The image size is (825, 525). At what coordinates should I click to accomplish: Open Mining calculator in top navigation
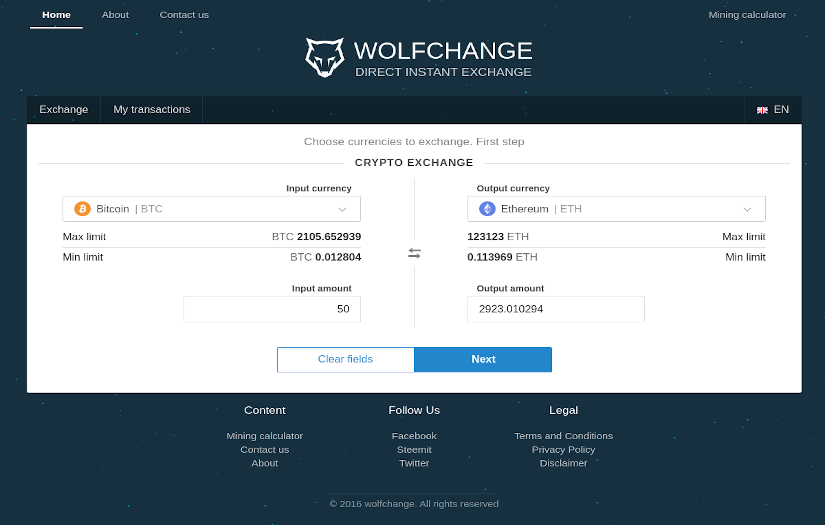747,15
